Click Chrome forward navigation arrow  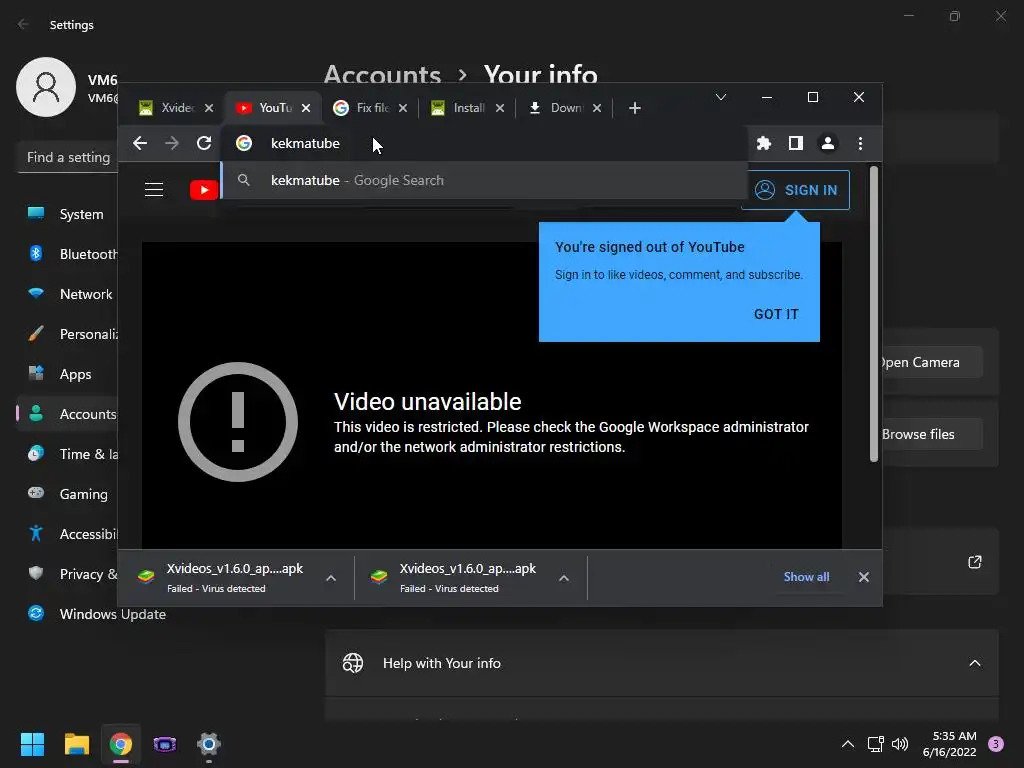click(x=172, y=143)
